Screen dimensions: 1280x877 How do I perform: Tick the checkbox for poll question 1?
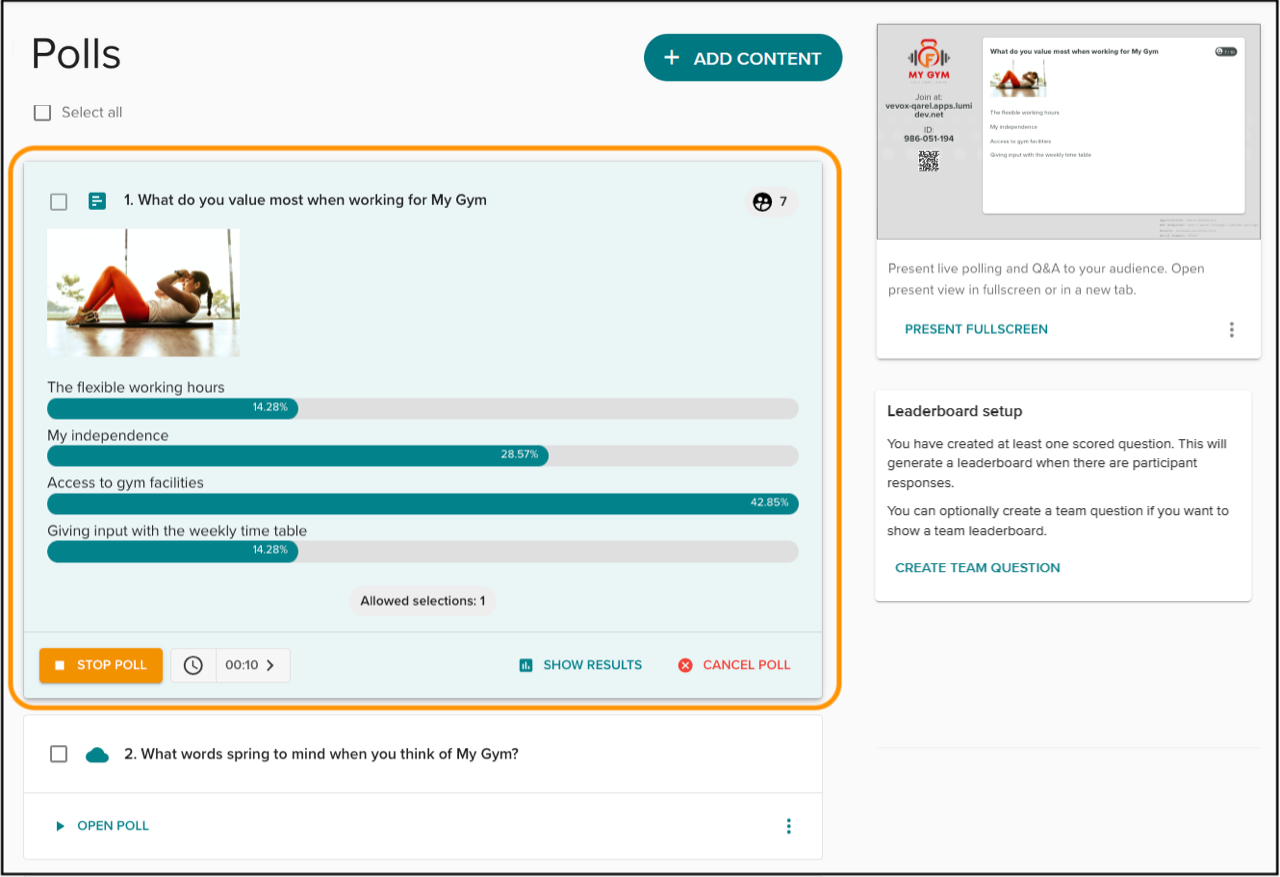pos(59,202)
